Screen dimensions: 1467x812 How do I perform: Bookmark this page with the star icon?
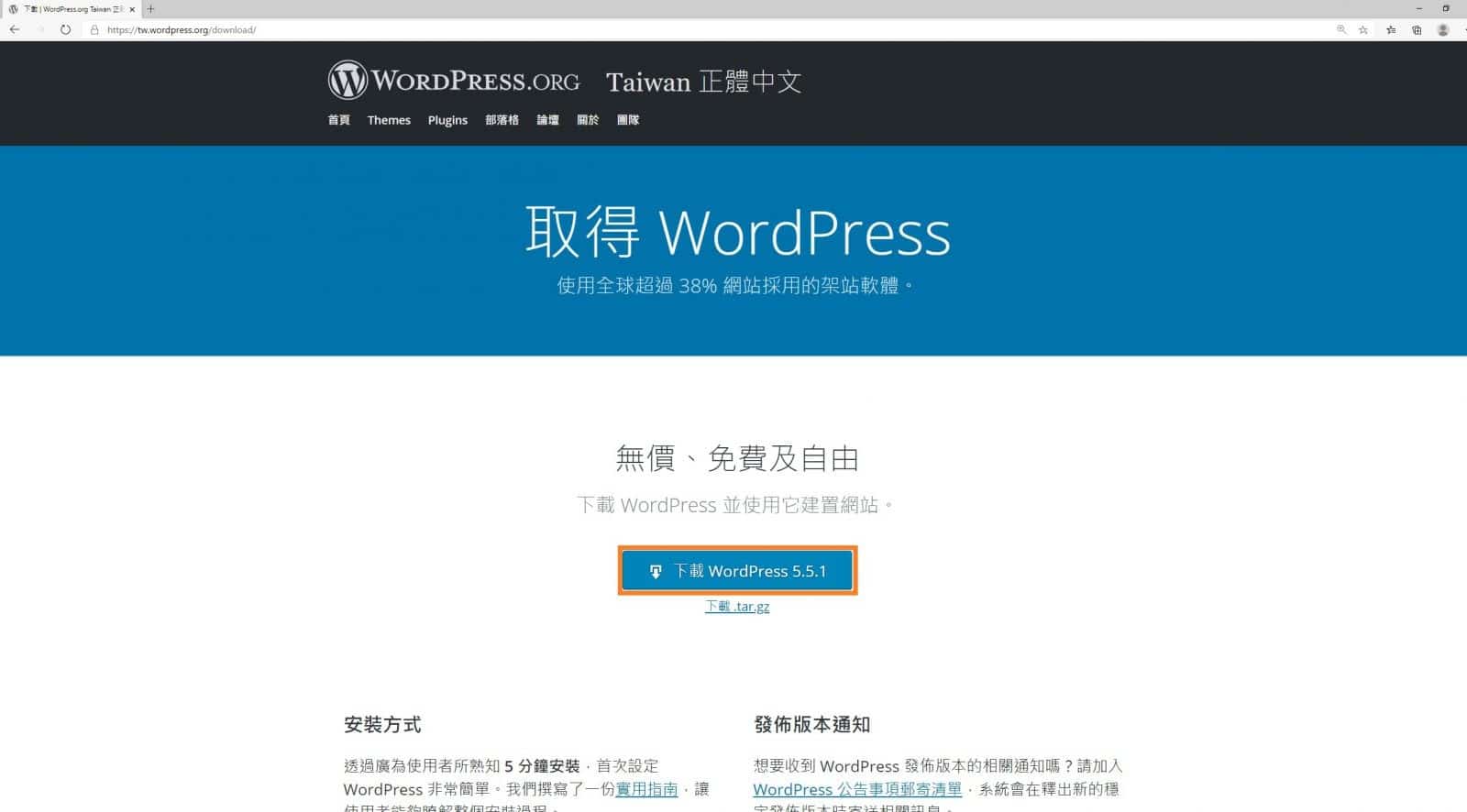1363,29
